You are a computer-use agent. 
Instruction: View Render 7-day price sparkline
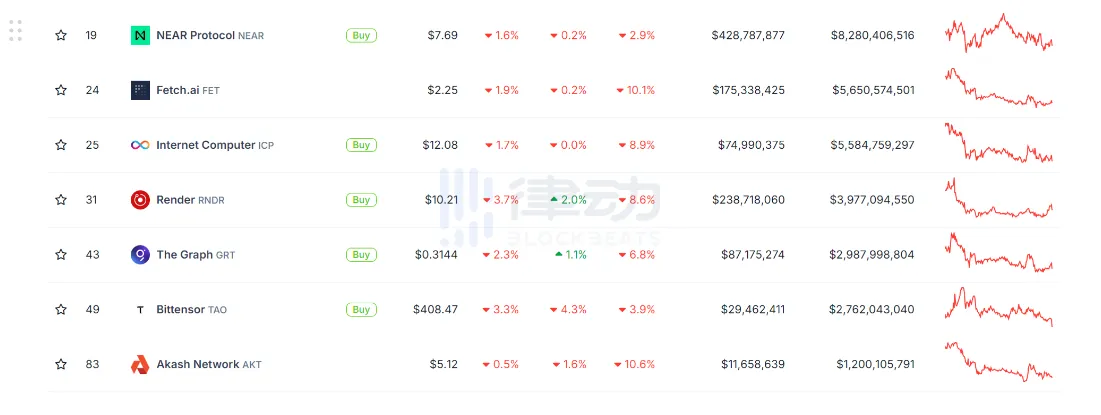point(998,200)
